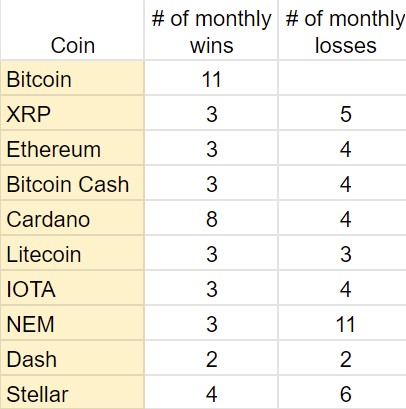Select the '# of monthly losses' header cell
Viewport: 406px width, 409px height.
point(342,30)
